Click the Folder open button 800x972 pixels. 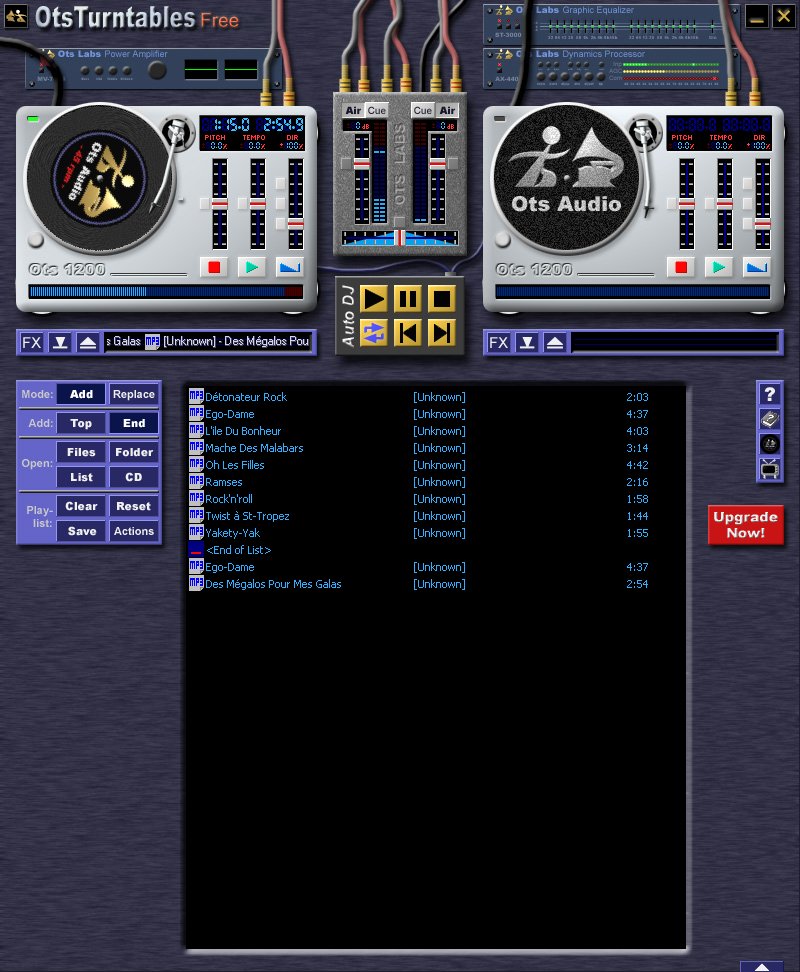point(134,453)
